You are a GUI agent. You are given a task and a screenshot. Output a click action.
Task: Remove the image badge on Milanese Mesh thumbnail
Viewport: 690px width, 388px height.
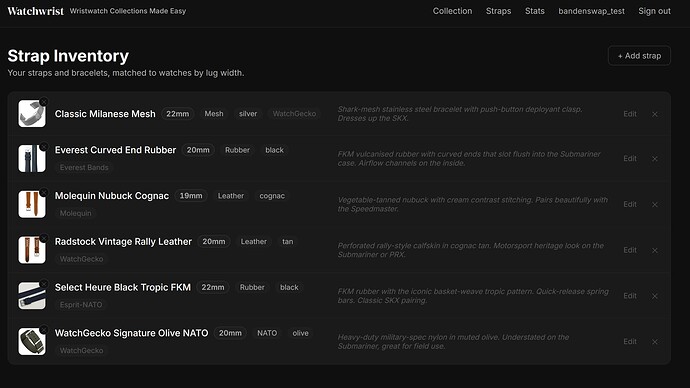44,102
